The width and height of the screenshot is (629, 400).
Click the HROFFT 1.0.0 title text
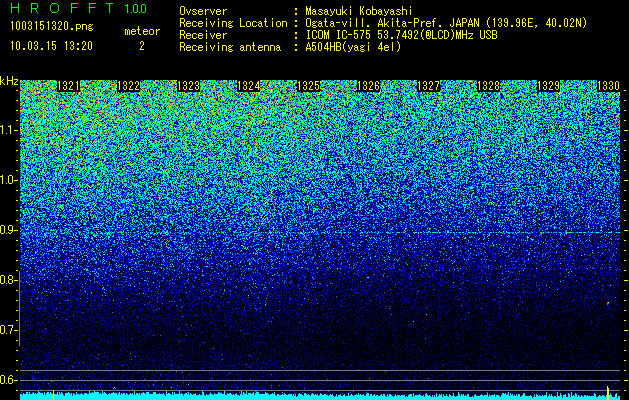point(79,8)
